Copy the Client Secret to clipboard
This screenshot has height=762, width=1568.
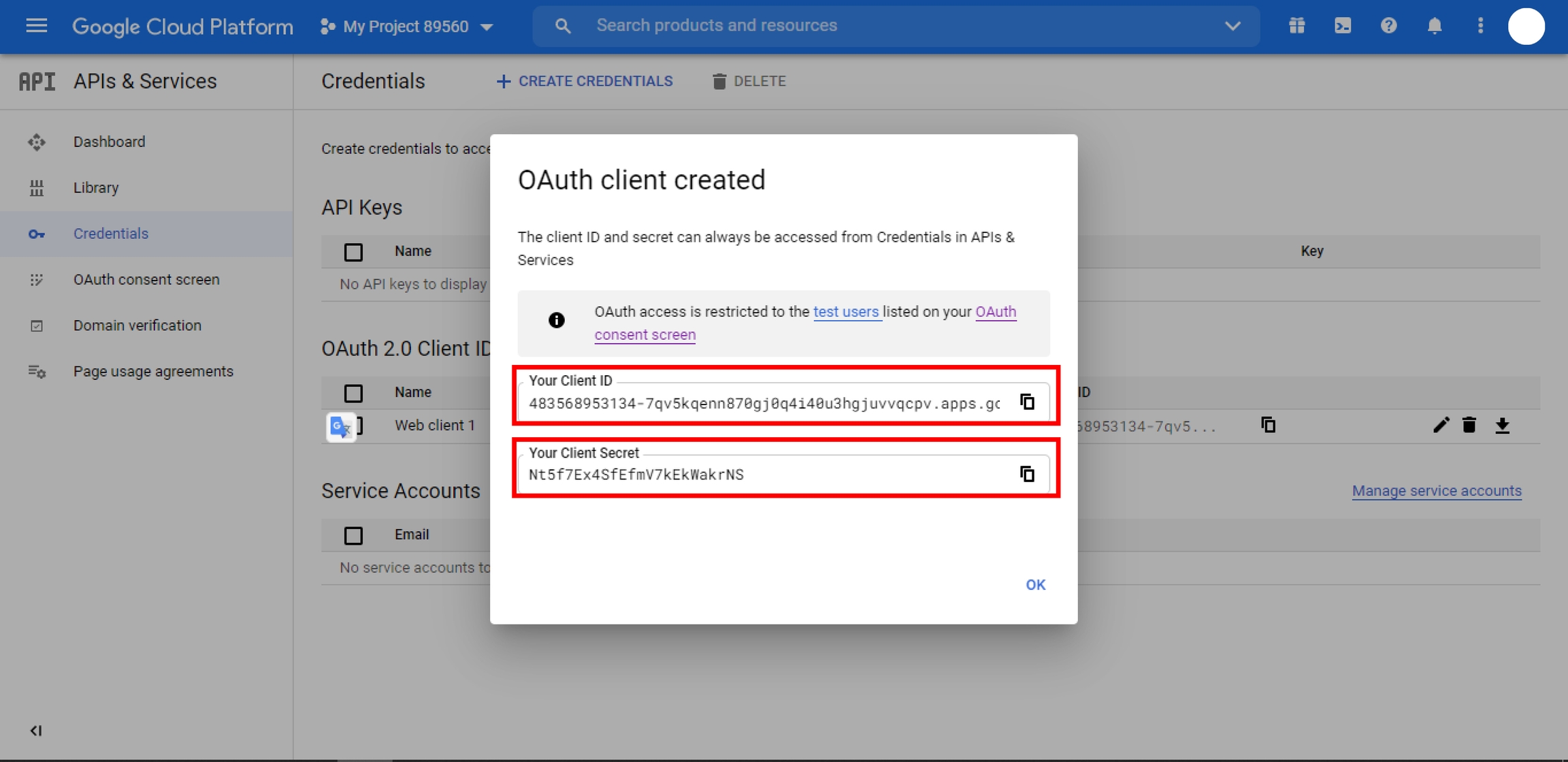[x=1027, y=474]
